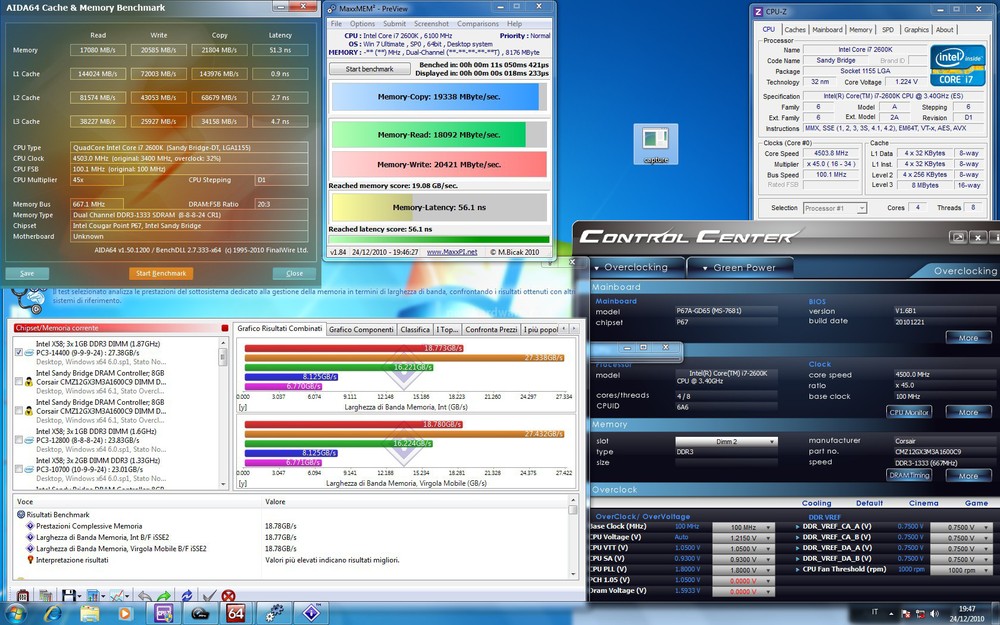Open the SPD tab in CPU-Z

tap(888, 29)
